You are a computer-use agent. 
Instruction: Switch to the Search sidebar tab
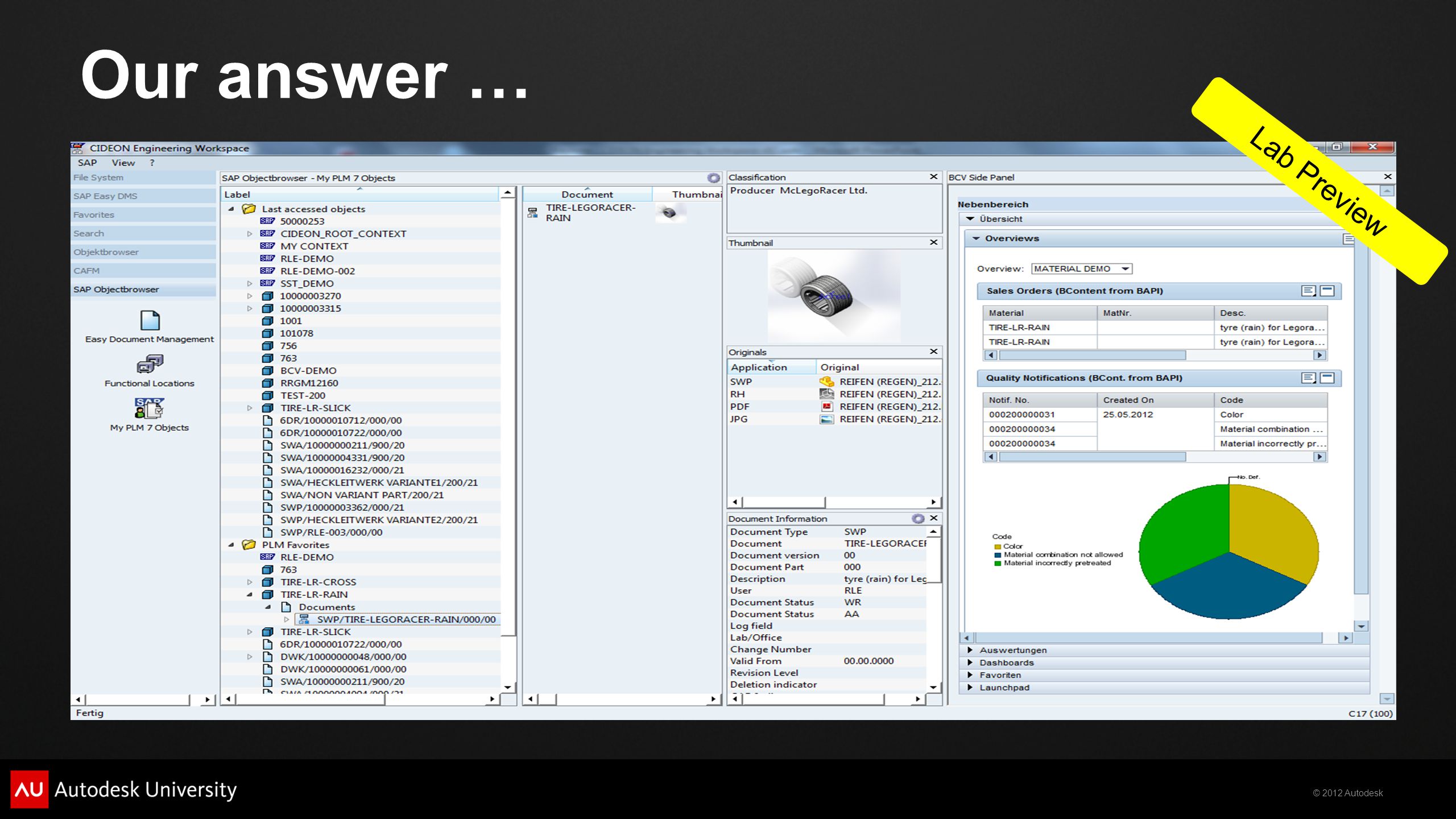[143, 234]
